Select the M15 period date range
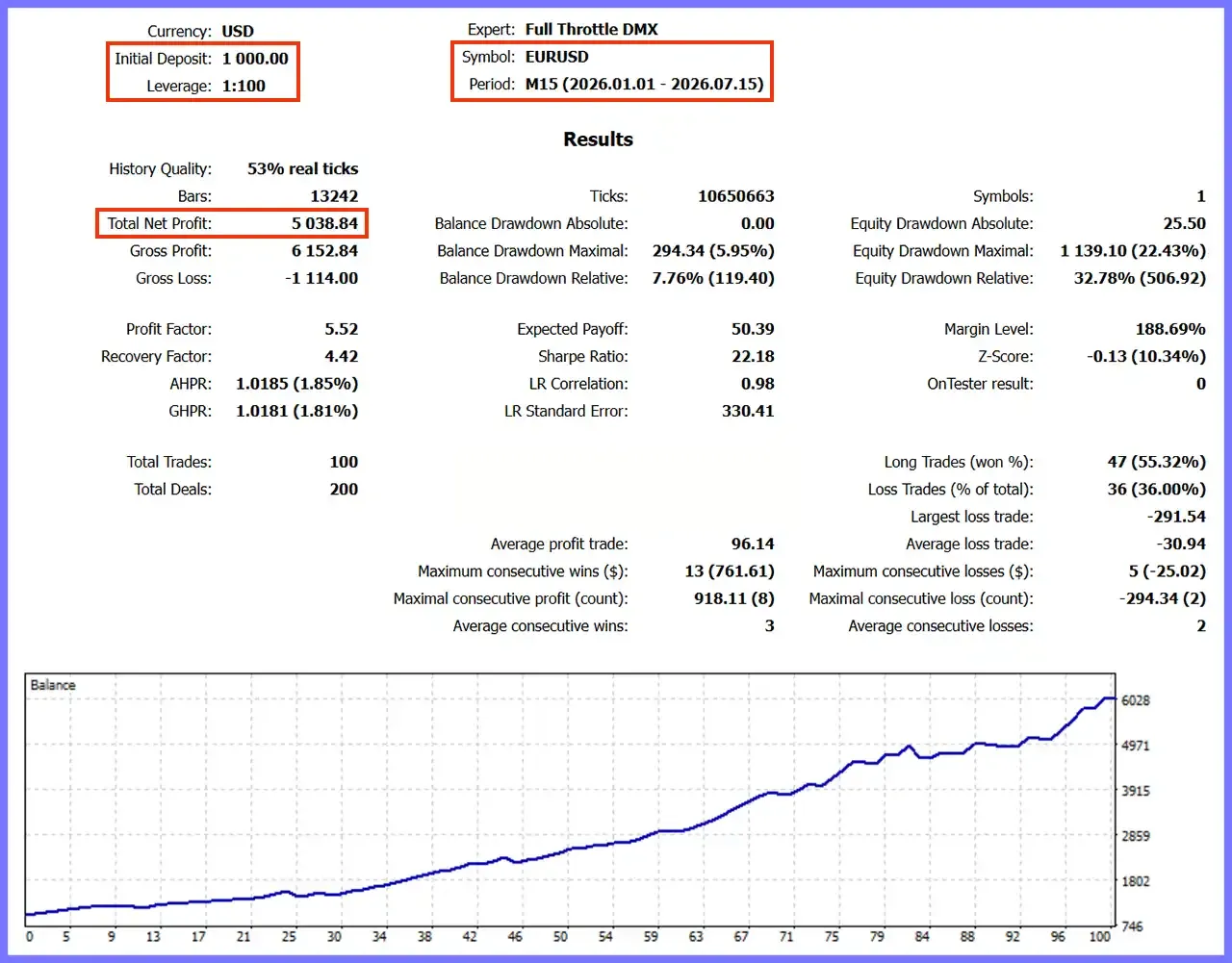Image resolution: width=1232 pixels, height=963 pixels. [644, 84]
